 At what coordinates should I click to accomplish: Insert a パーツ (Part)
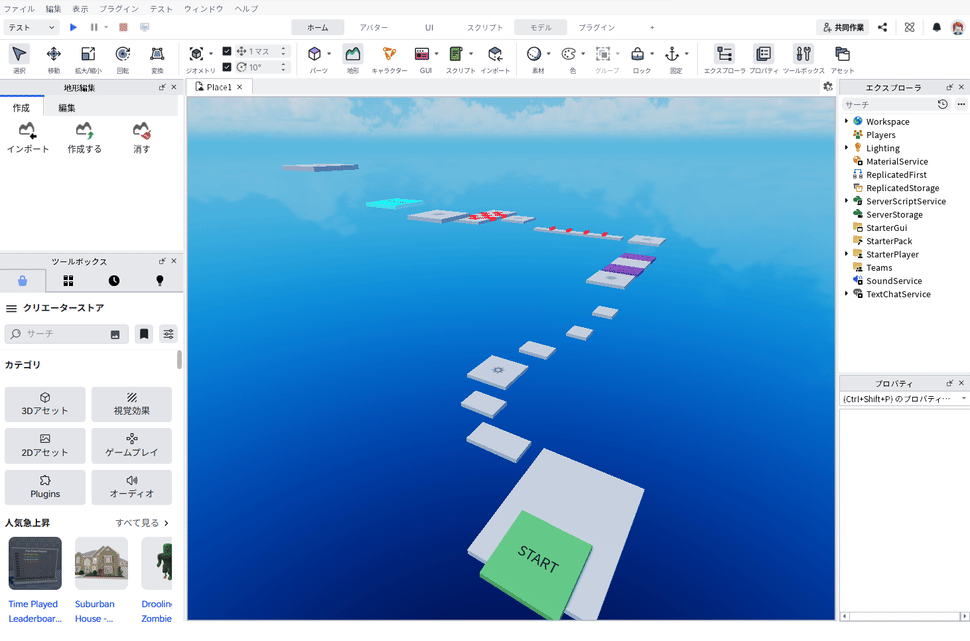315,54
